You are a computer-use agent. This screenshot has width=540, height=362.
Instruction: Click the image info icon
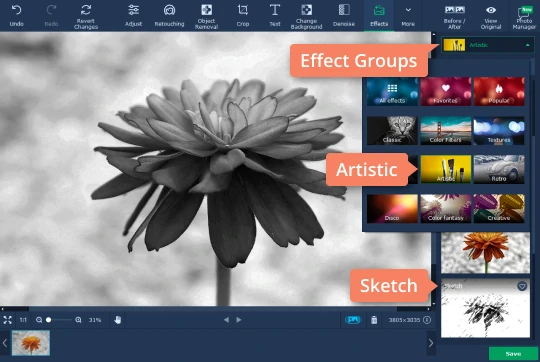coord(427,320)
